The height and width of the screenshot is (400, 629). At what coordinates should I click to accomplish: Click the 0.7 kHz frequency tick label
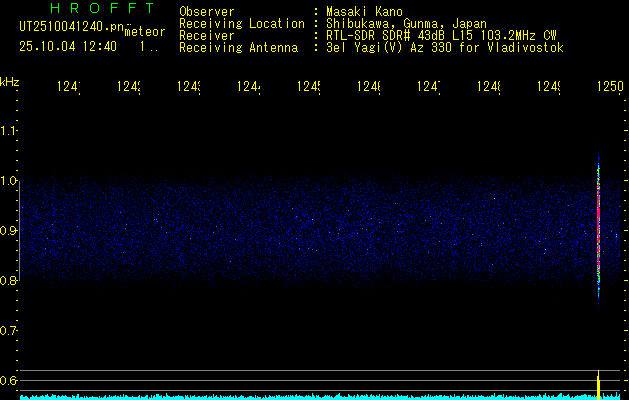click(9, 331)
